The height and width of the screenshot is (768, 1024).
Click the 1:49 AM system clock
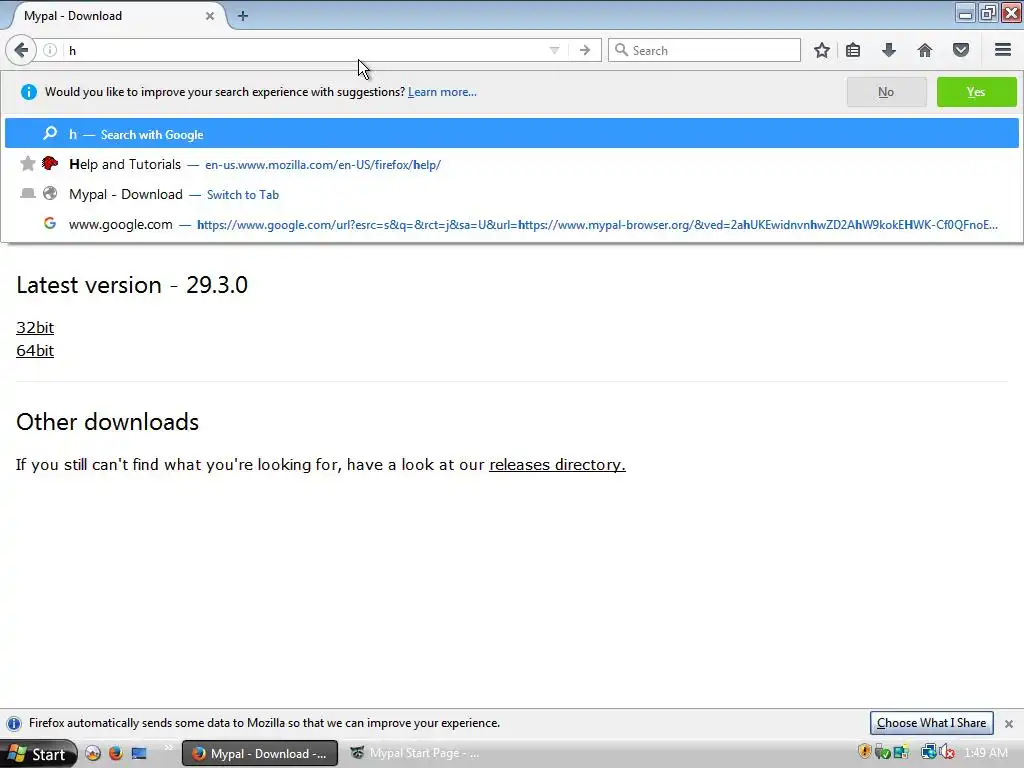[986, 753]
